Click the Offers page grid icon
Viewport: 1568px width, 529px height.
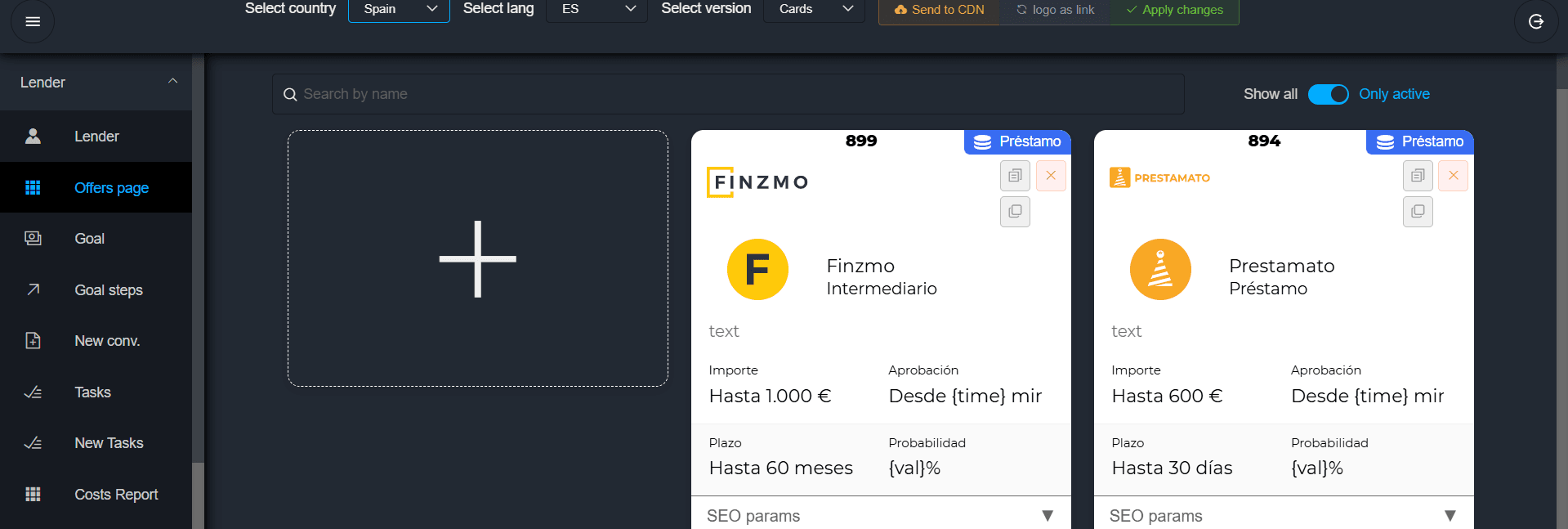pos(33,187)
